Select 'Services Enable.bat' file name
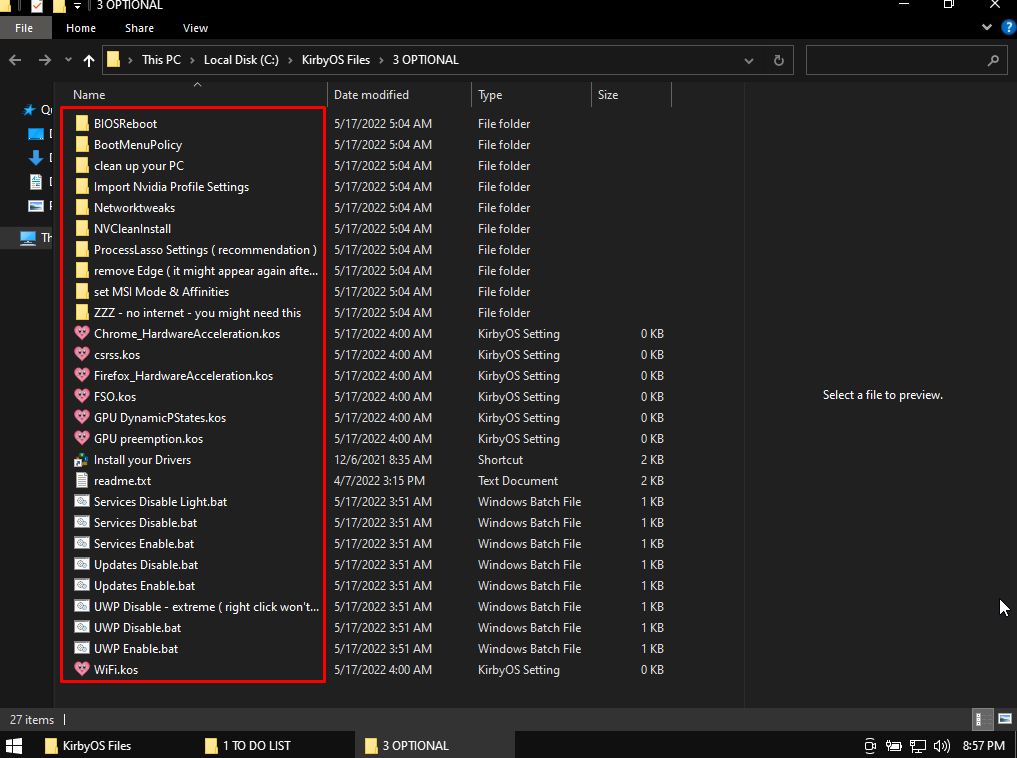This screenshot has height=758, width=1017. pyautogui.click(x=144, y=543)
